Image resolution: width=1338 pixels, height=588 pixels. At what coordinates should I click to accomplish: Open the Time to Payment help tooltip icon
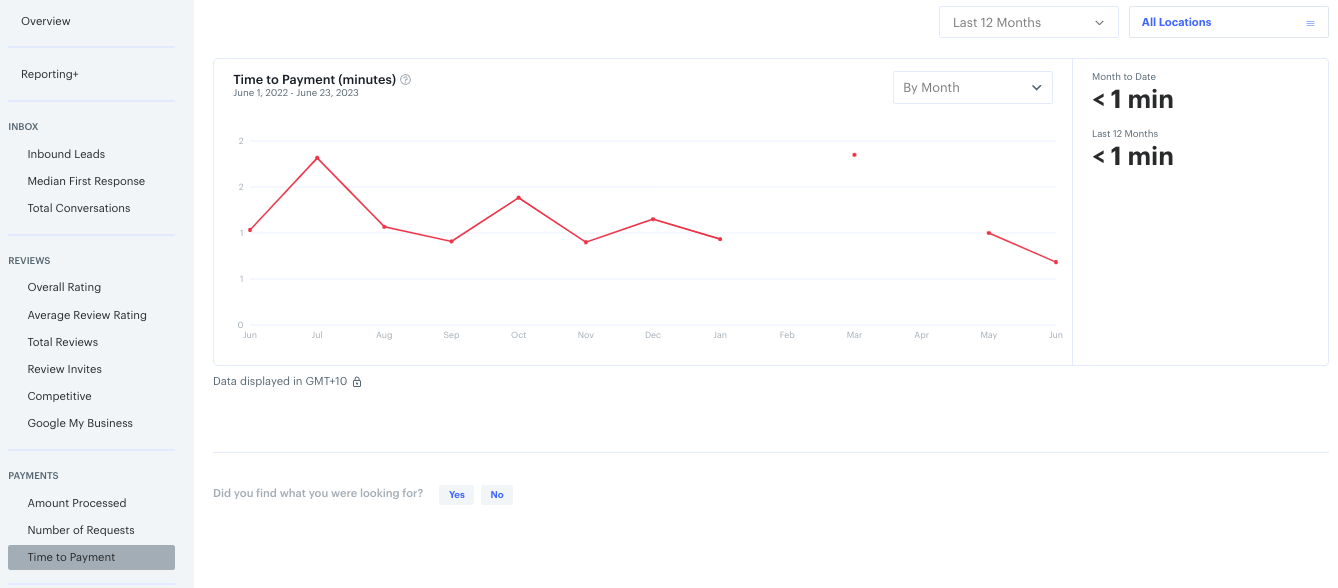[x=405, y=79]
